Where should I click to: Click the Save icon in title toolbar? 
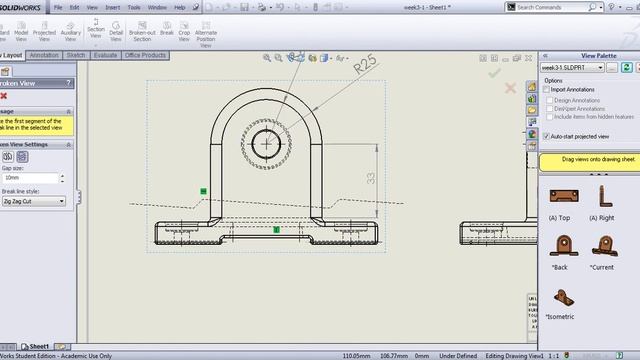tap(244, 7)
